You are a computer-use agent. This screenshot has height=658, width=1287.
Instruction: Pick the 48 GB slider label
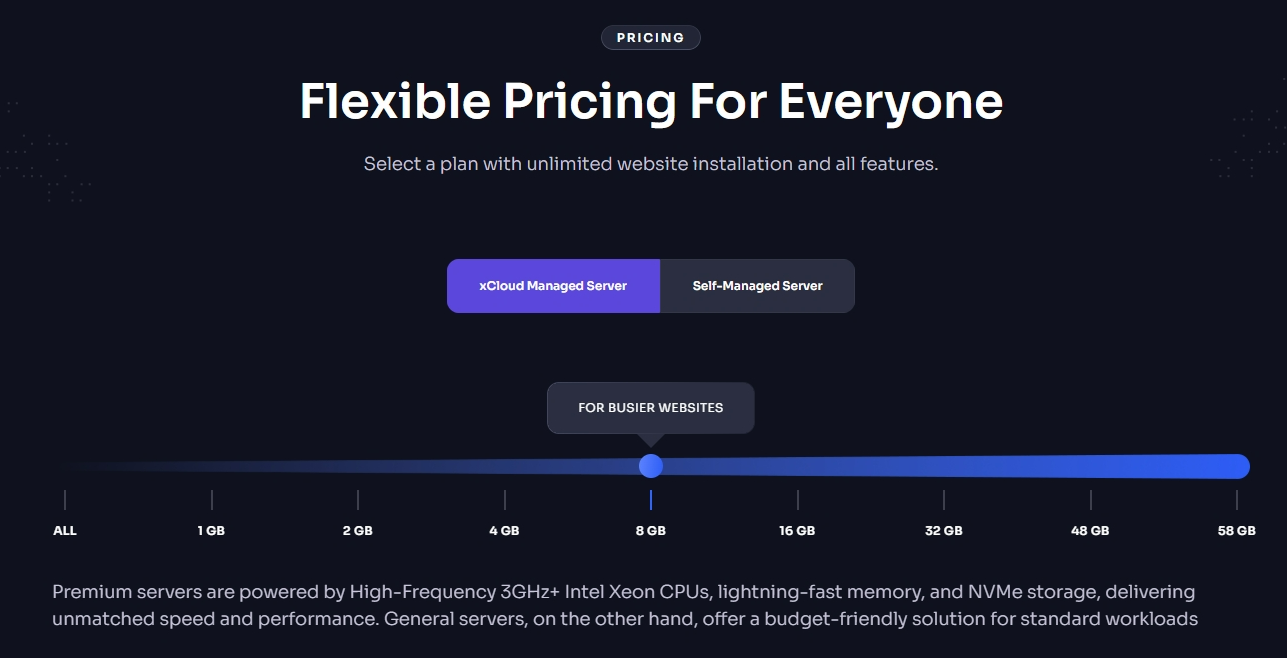tap(1090, 531)
